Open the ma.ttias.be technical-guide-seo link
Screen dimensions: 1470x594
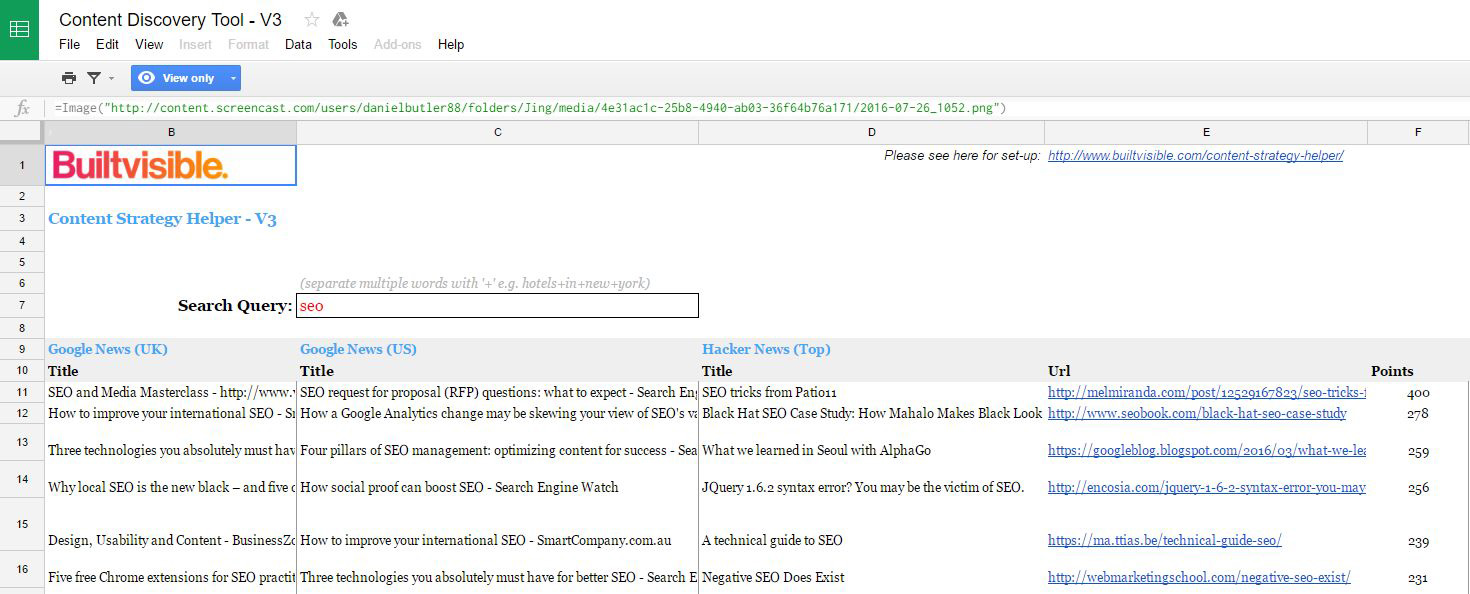tap(1164, 540)
